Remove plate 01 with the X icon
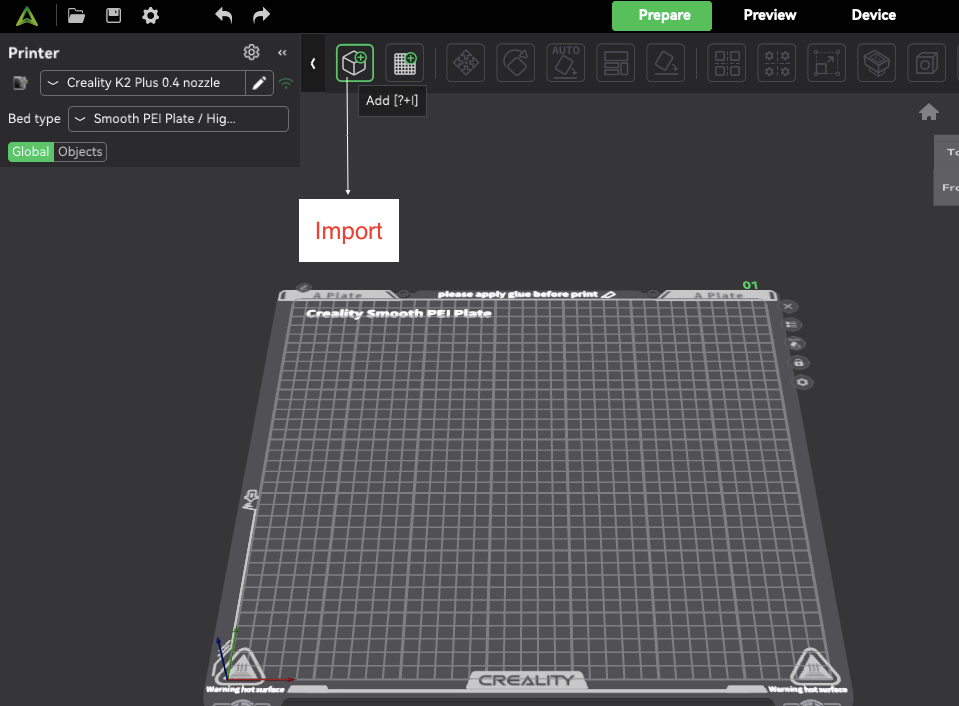 coord(788,307)
